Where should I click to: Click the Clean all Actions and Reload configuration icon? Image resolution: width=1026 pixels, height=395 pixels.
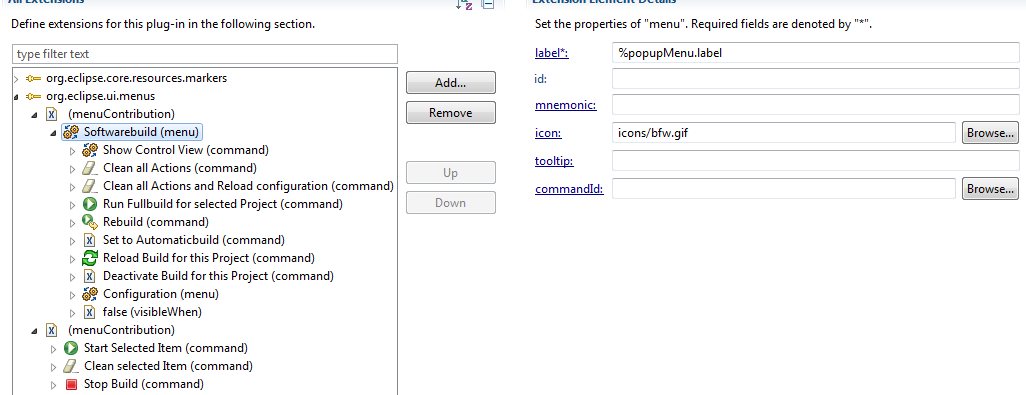pos(90,186)
